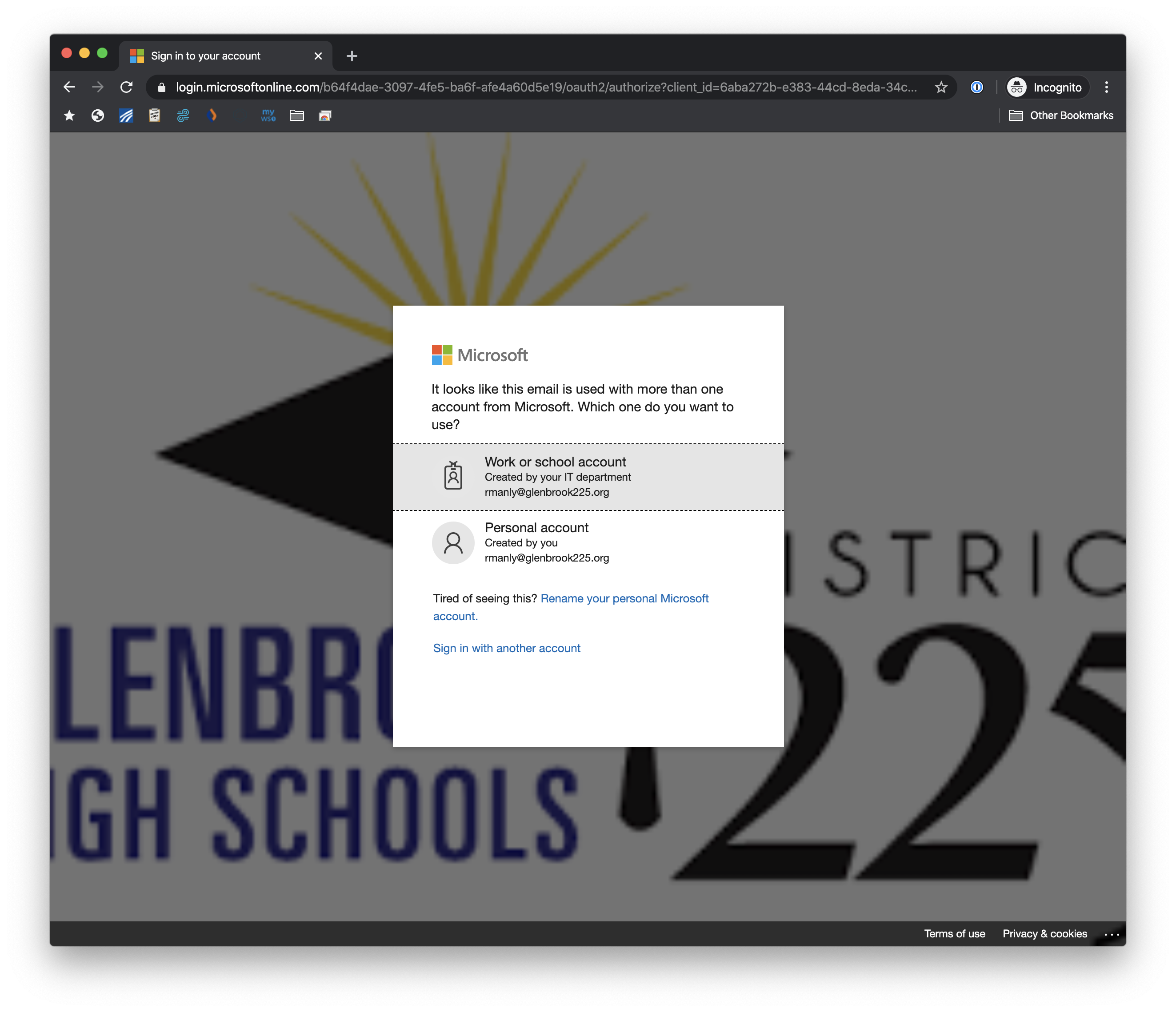Image resolution: width=1176 pixels, height=1012 pixels.
Task: Open the Other Bookmarks folder
Action: click(x=1061, y=116)
